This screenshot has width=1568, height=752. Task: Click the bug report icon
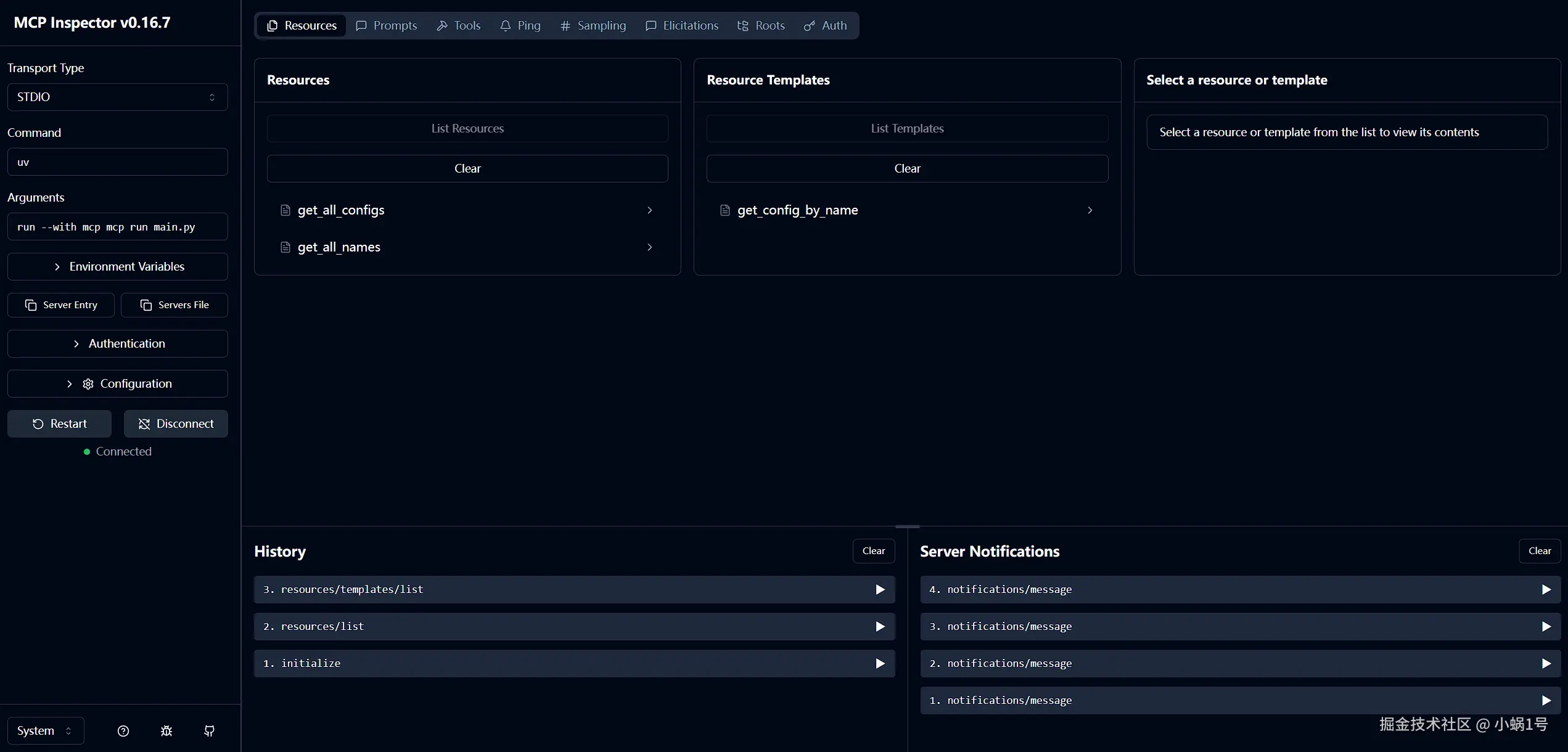(166, 731)
